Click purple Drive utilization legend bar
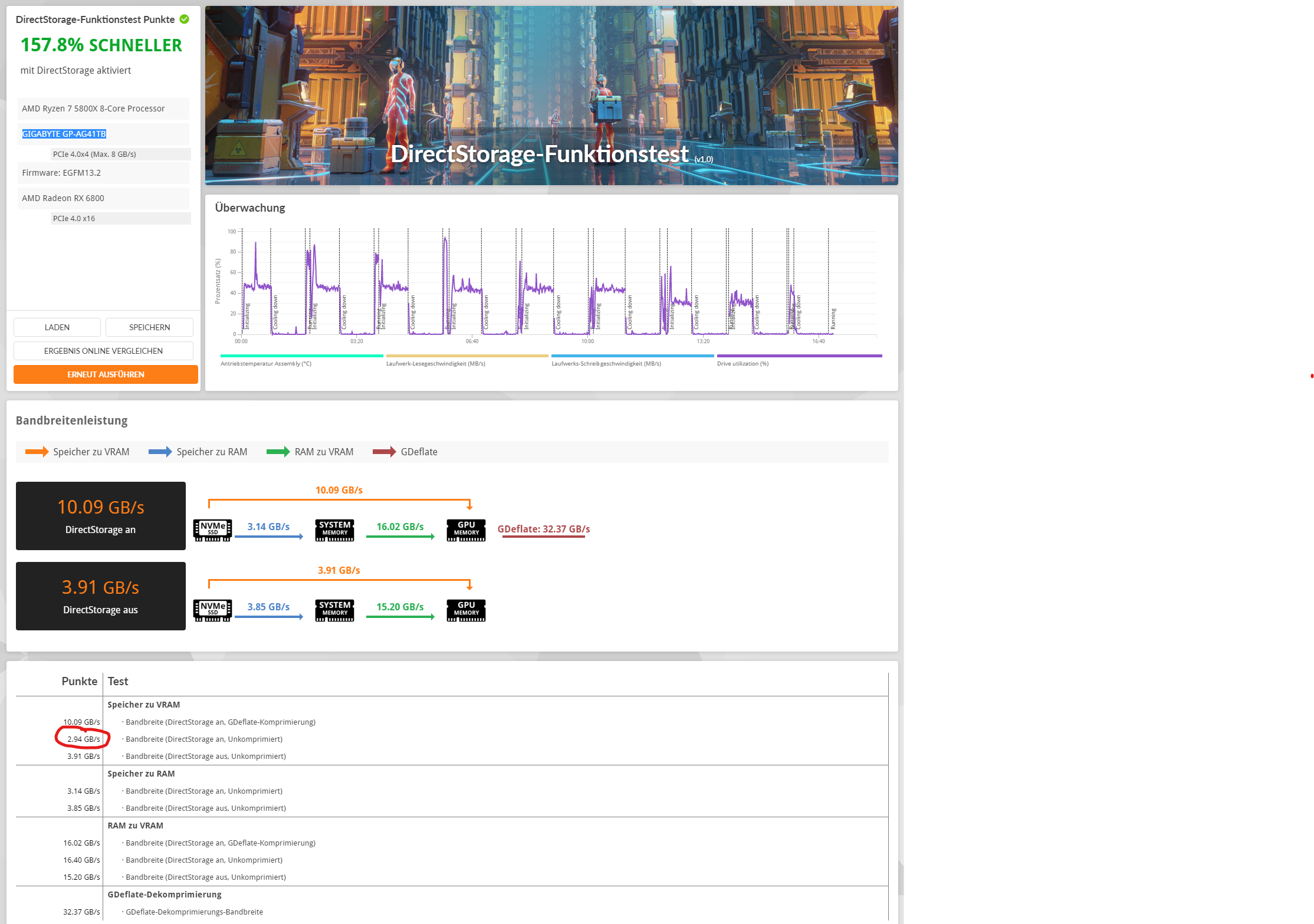 tap(799, 356)
